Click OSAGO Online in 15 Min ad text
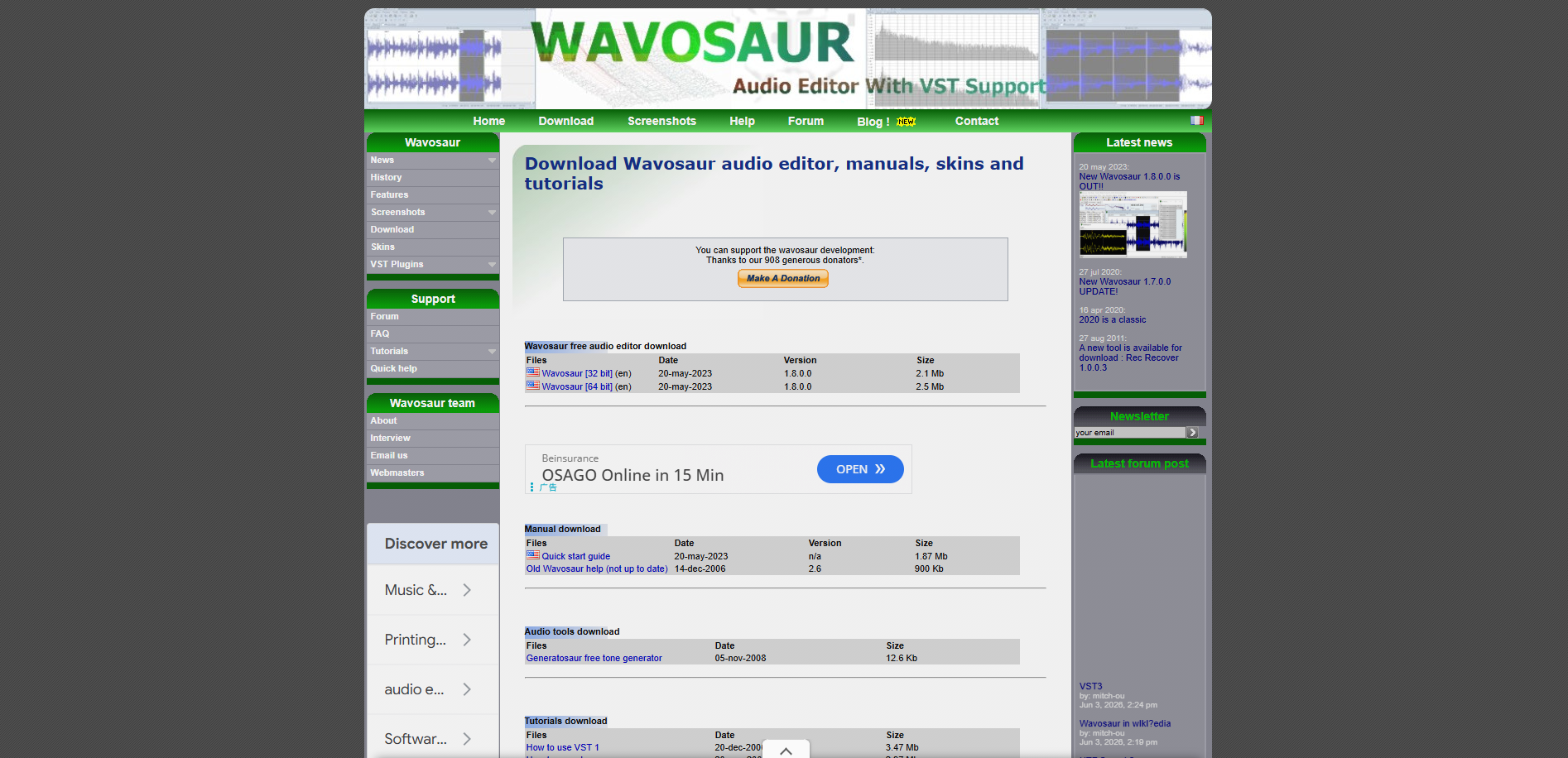The width and height of the screenshot is (1568, 758). click(632, 475)
